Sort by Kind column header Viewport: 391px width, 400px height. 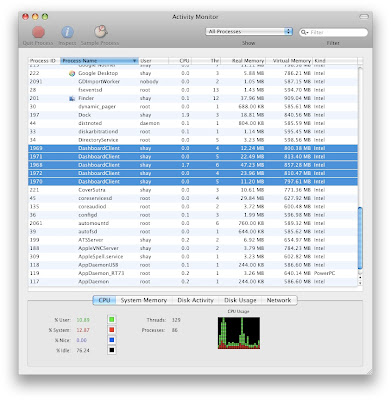click(335, 61)
